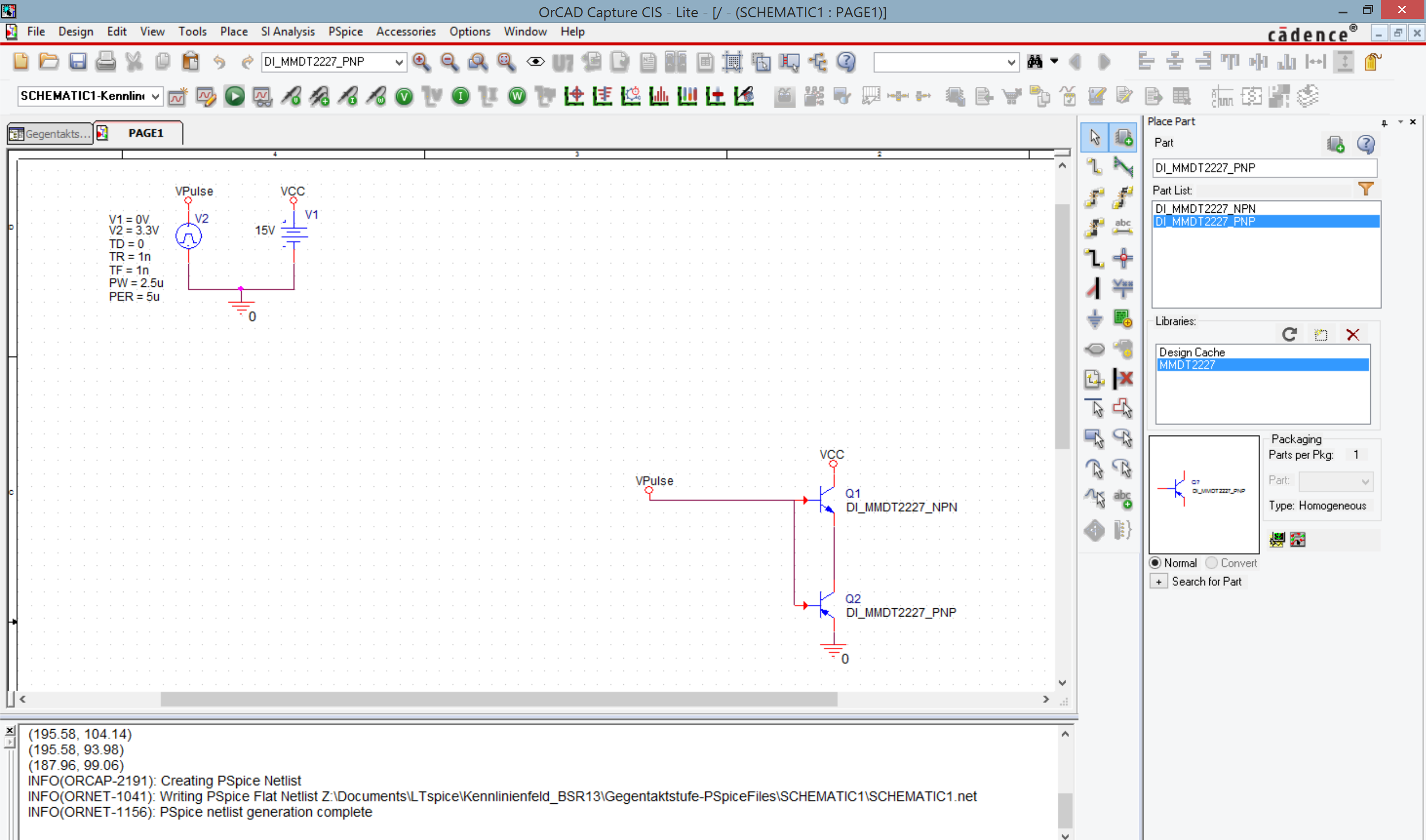The image size is (1426, 840).
Task: Switch to the Gegentakts... tab
Action: pos(50,134)
